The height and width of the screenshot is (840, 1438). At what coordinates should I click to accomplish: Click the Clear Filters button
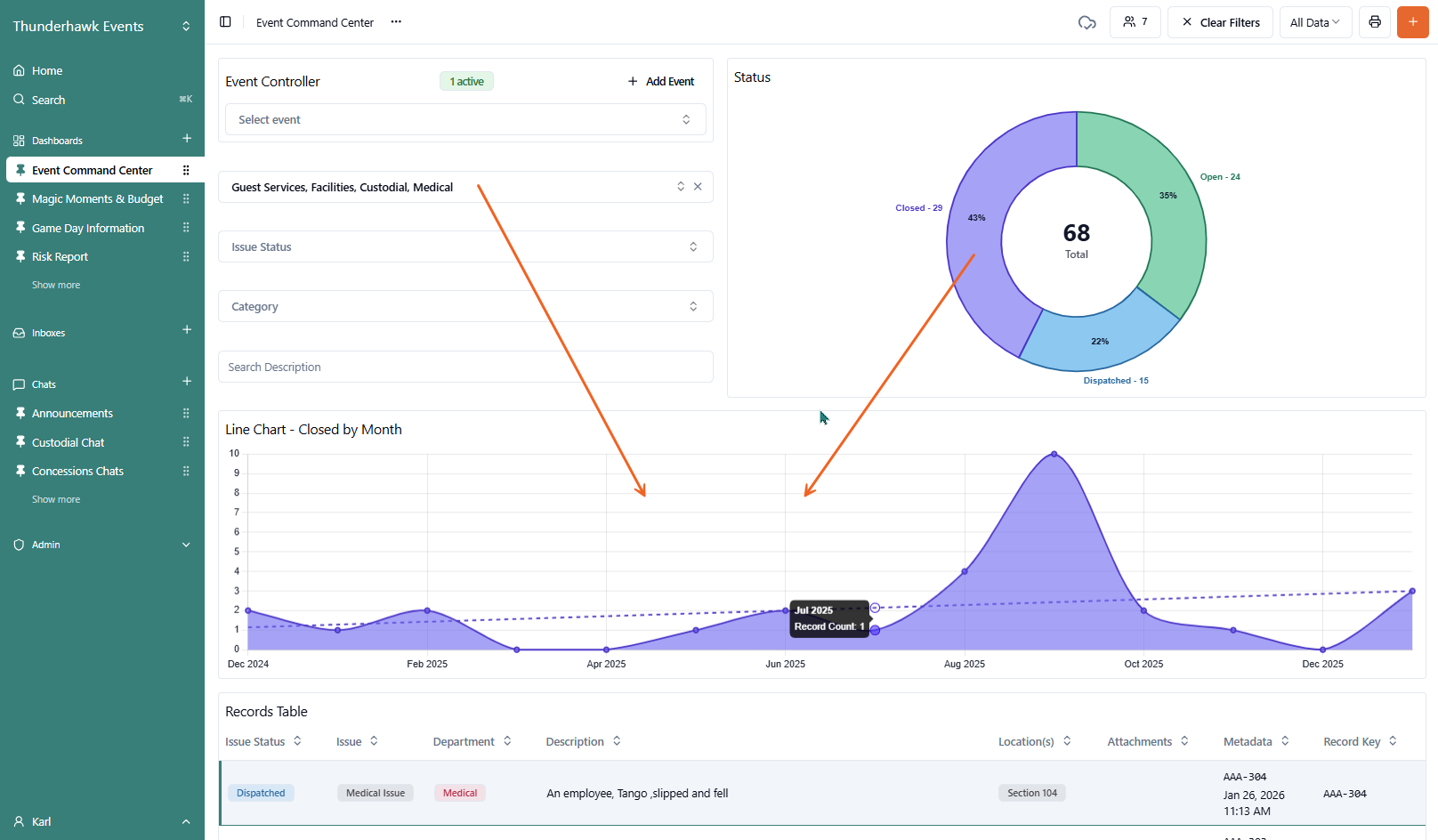click(x=1220, y=22)
